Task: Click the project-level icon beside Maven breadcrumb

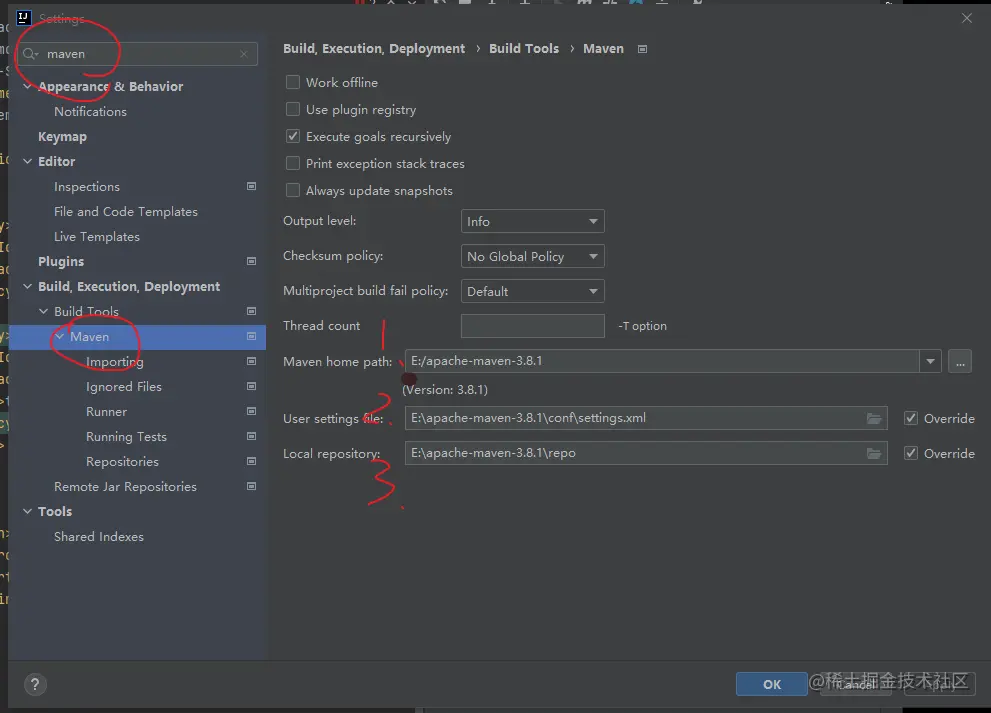Action: (642, 49)
